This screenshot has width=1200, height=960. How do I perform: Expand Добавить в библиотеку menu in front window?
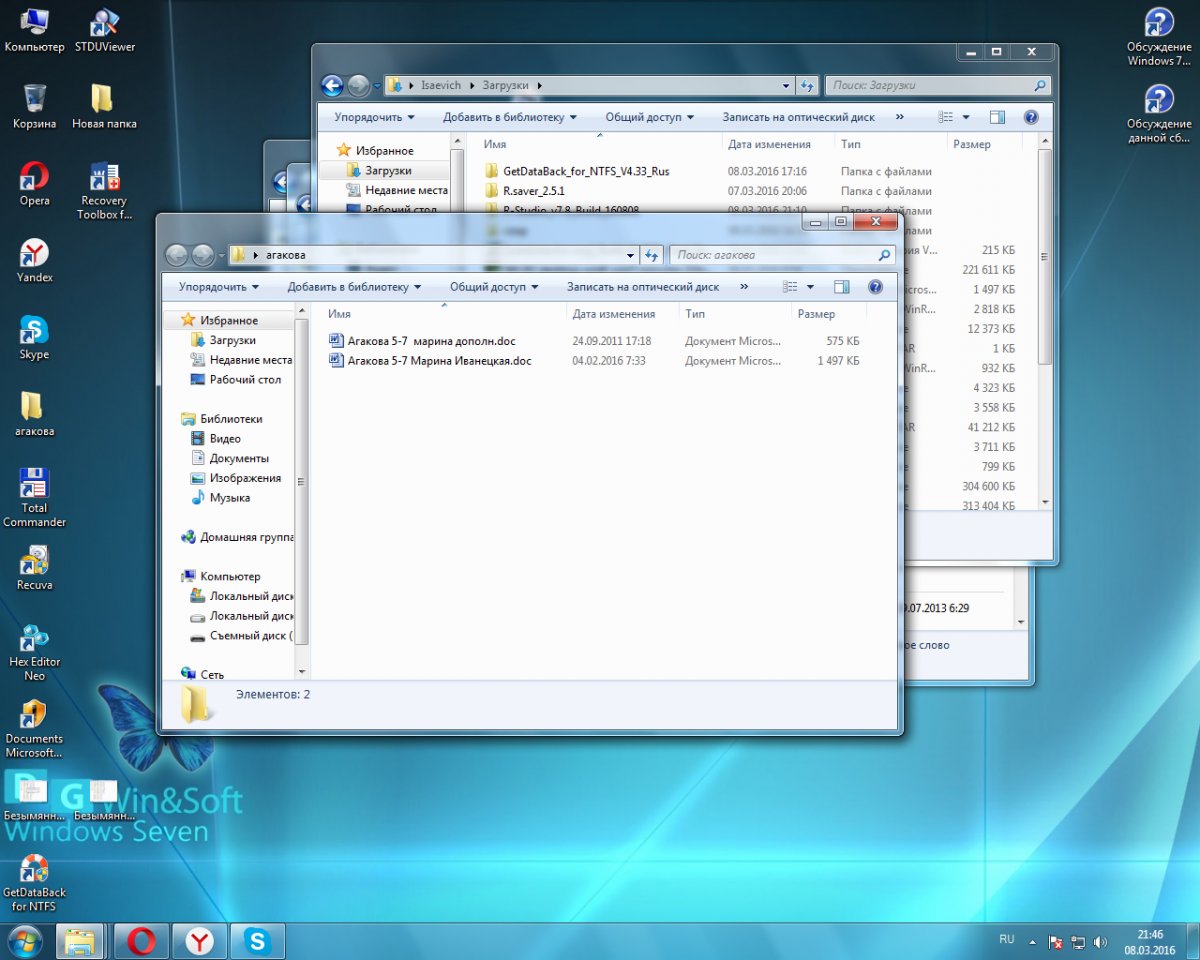[354, 287]
